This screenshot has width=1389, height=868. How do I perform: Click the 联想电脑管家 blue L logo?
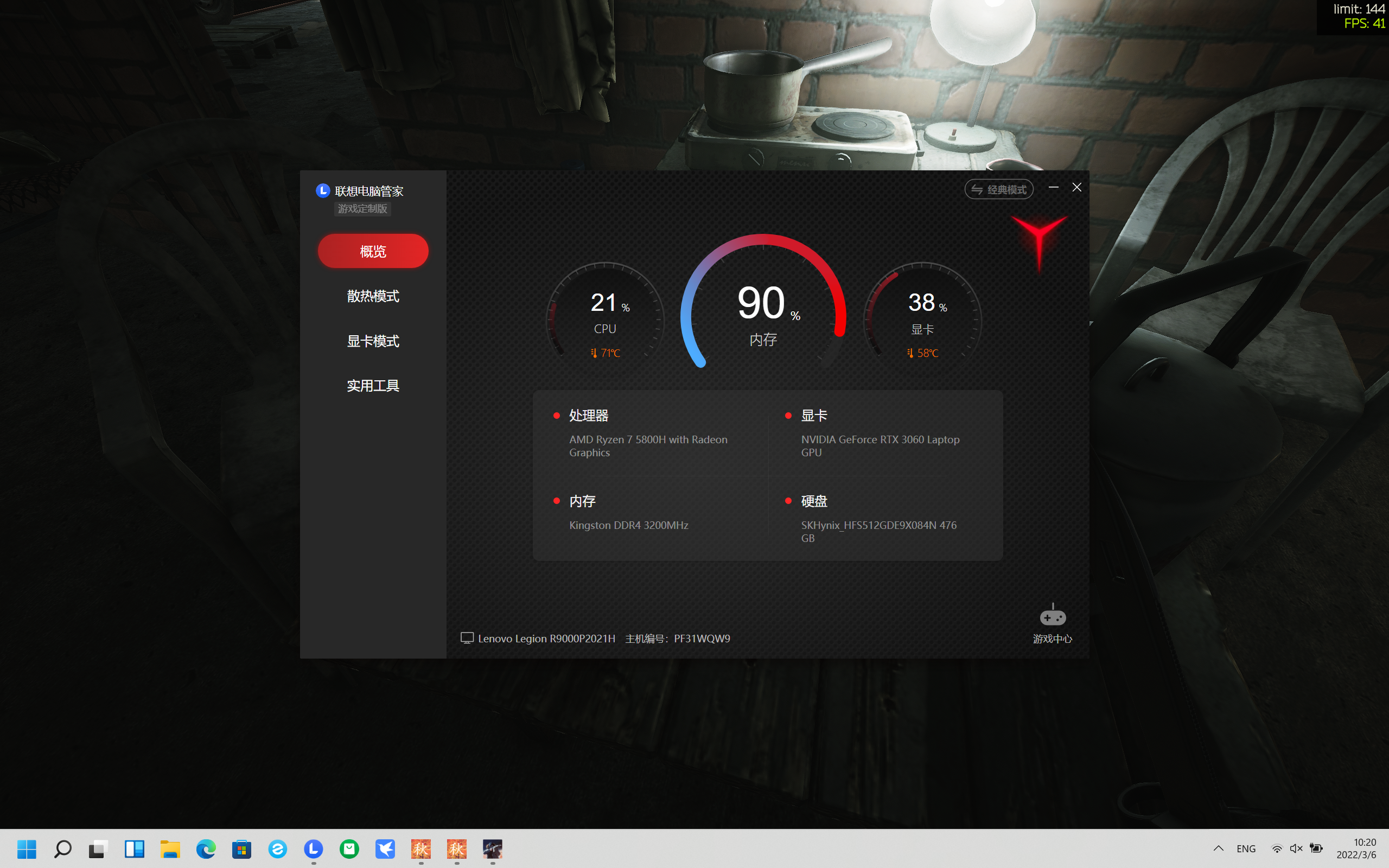323,190
